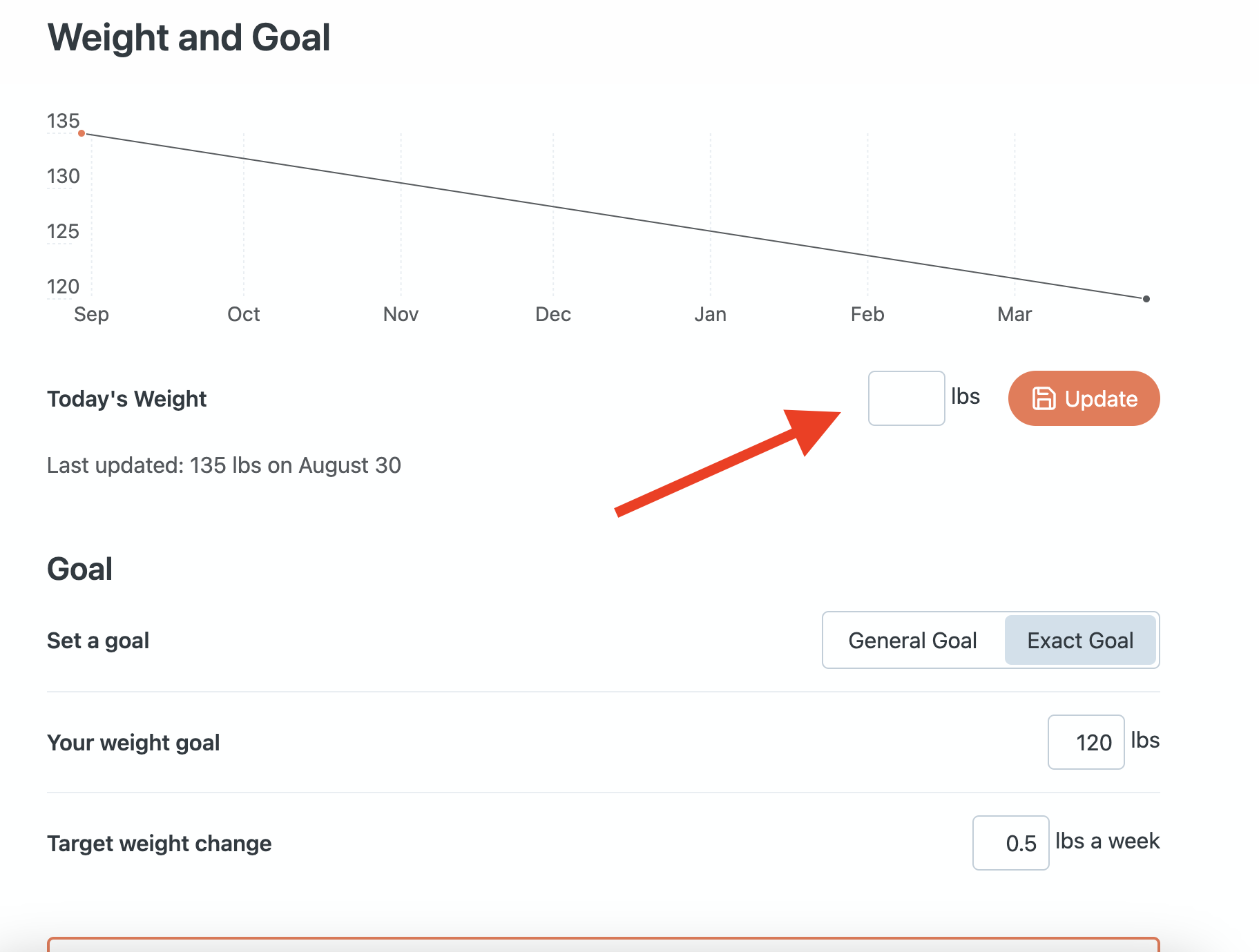Click the Oct month label on the chart
Image resolution: width=1259 pixels, height=952 pixels.
point(244,315)
